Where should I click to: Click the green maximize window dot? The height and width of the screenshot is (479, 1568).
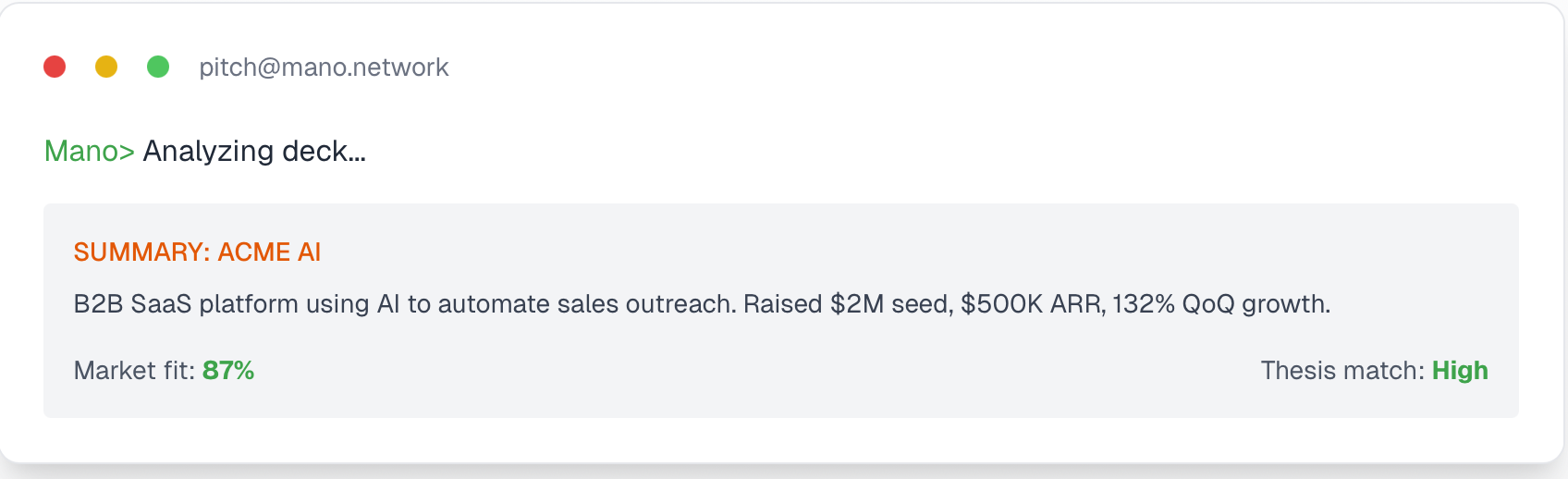pos(158,67)
